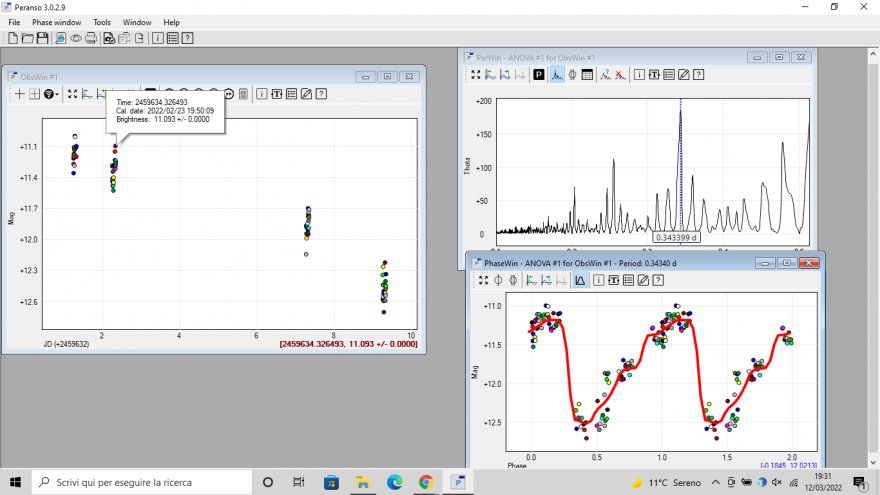880x495 pixels.
Task: Open the Tools menu
Action: pyautogui.click(x=102, y=22)
